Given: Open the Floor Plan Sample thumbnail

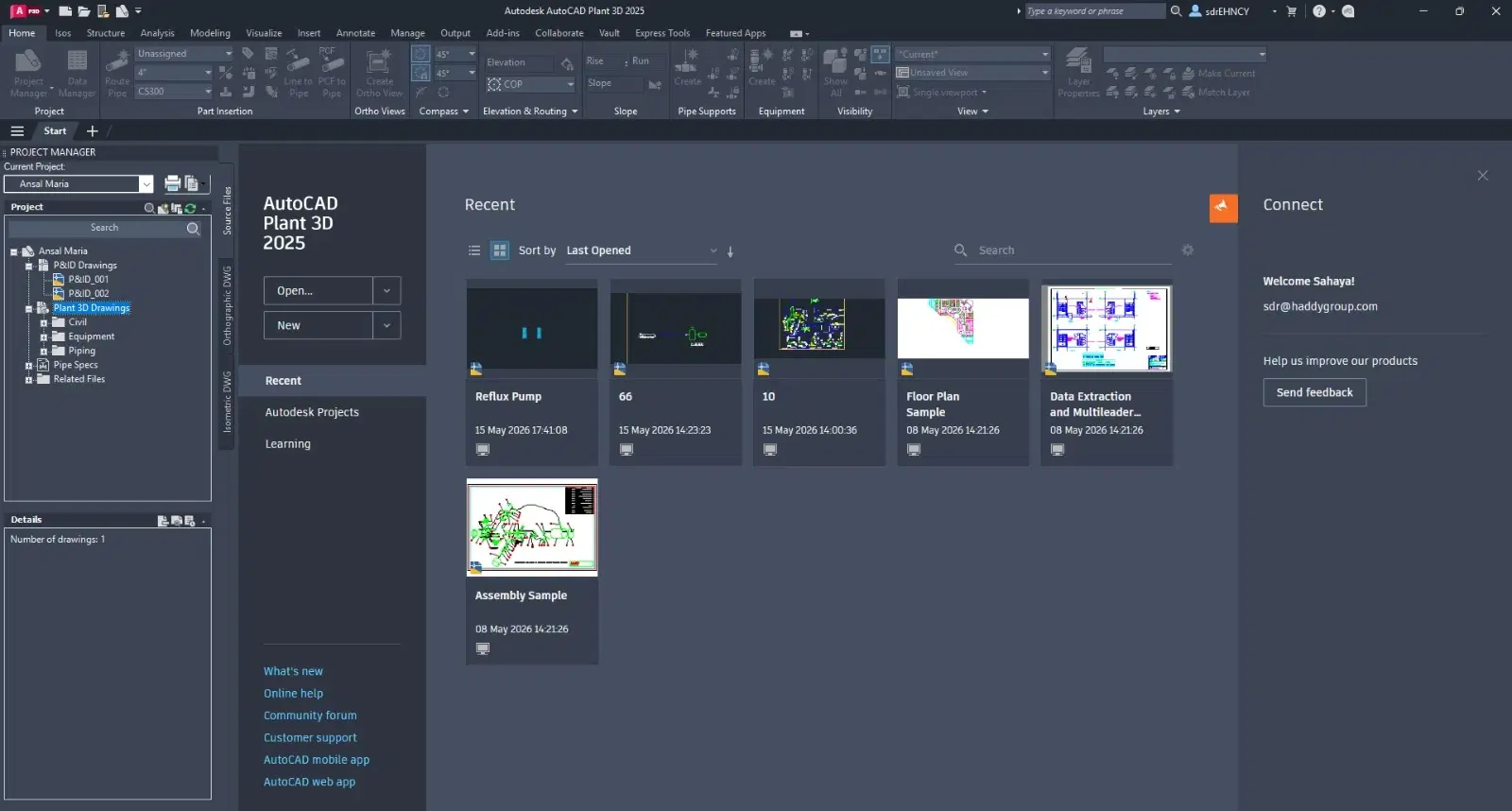Looking at the screenshot, I should point(963,329).
